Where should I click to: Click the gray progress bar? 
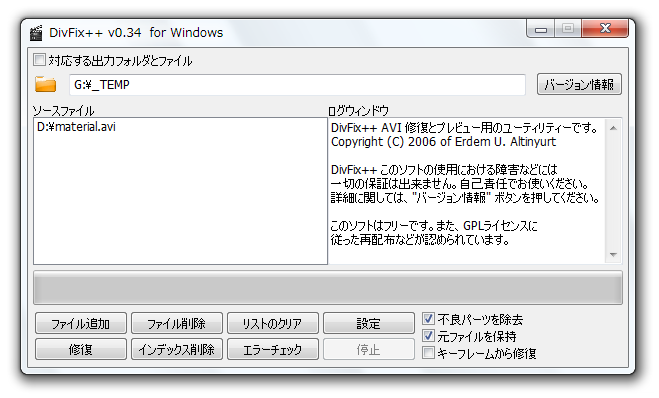[x=328, y=288]
